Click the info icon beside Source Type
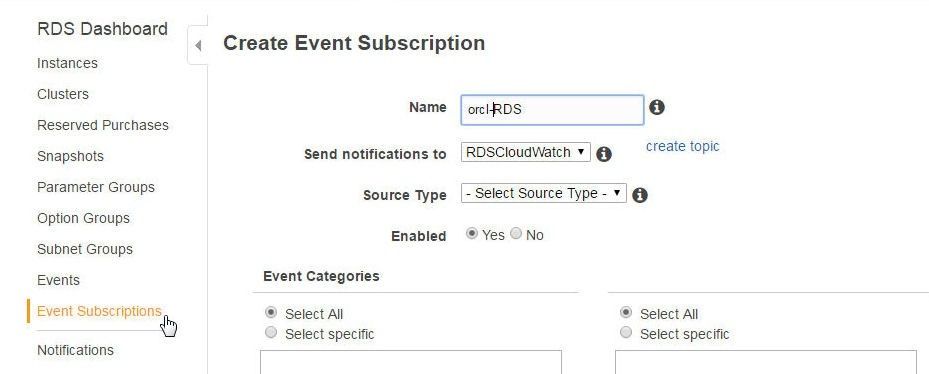This screenshot has width=929, height=374. pyautogui.click(x=639, y=195)
